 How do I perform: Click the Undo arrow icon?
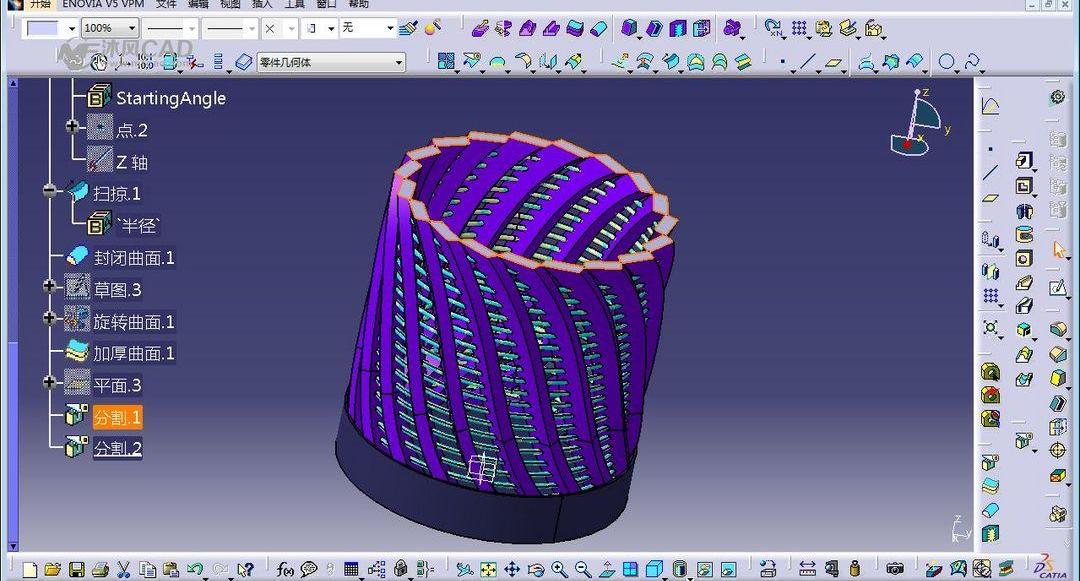(195, 570)
